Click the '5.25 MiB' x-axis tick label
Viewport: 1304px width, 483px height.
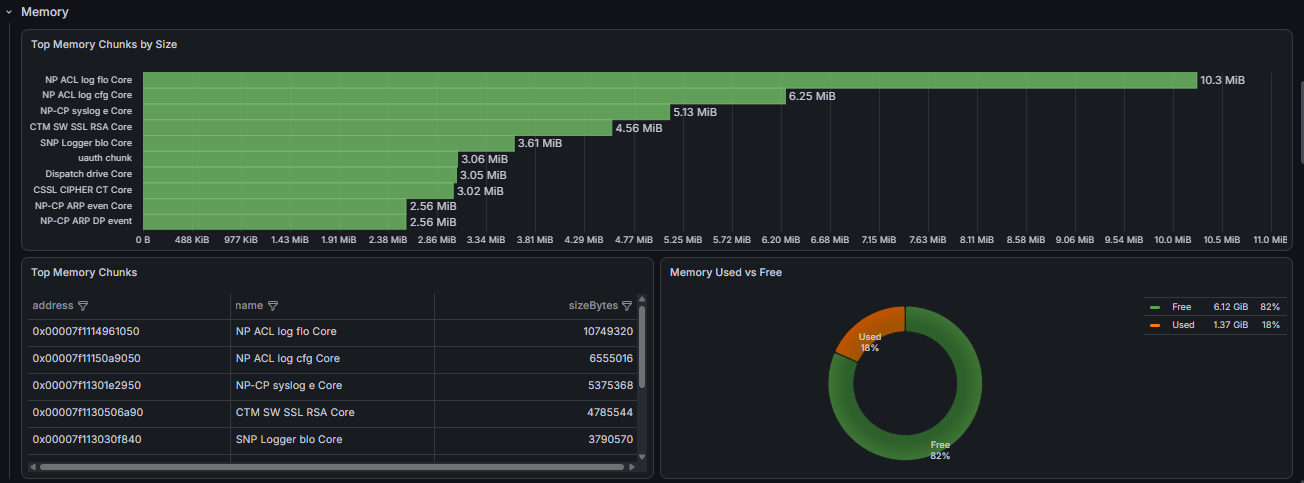point(684,240)
